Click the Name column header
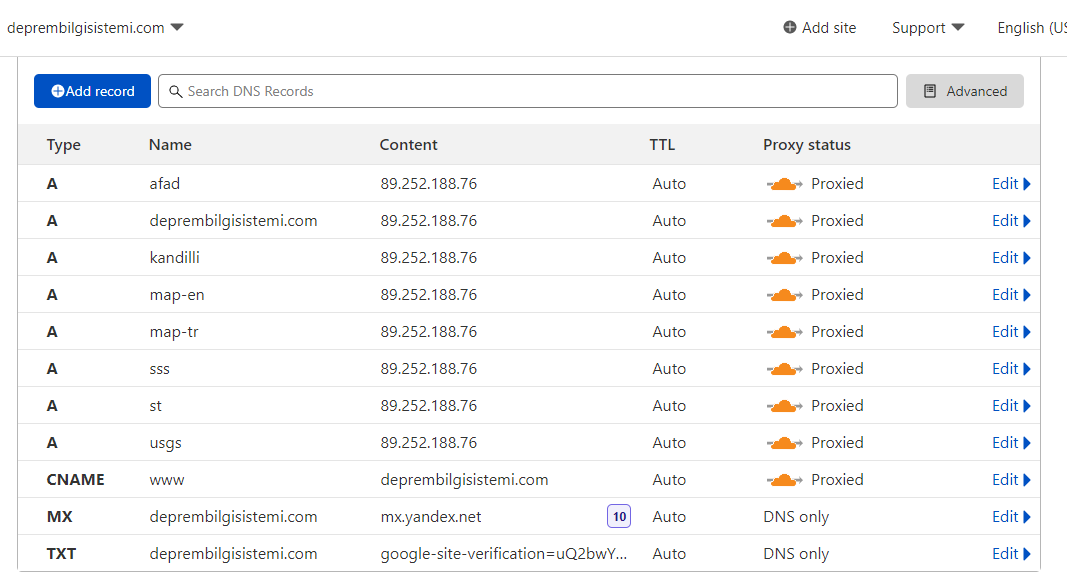Screen dimensions: 1067x585 click(x=170, y=145)
